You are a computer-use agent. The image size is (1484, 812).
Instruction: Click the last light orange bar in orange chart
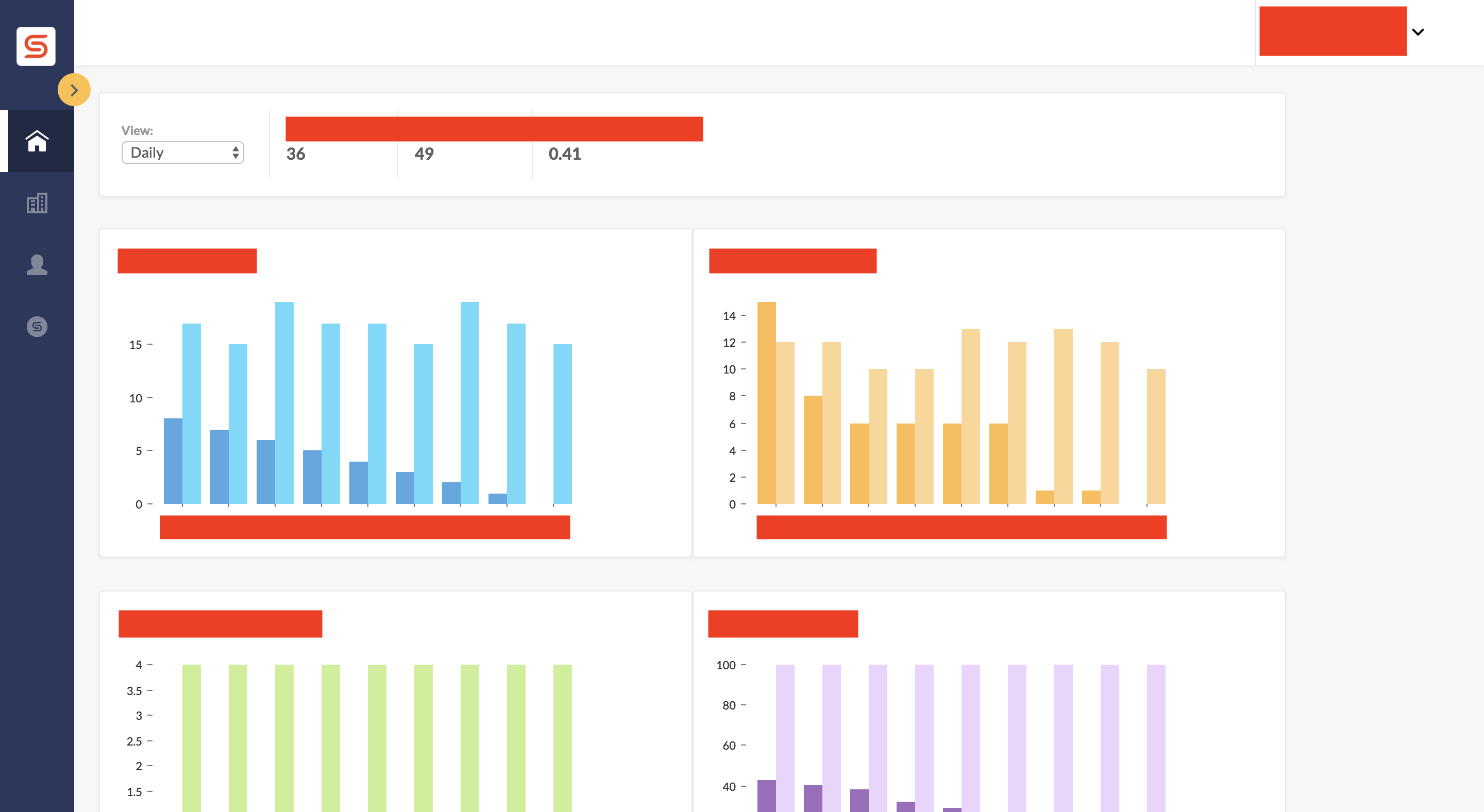tap(1156, 436)
